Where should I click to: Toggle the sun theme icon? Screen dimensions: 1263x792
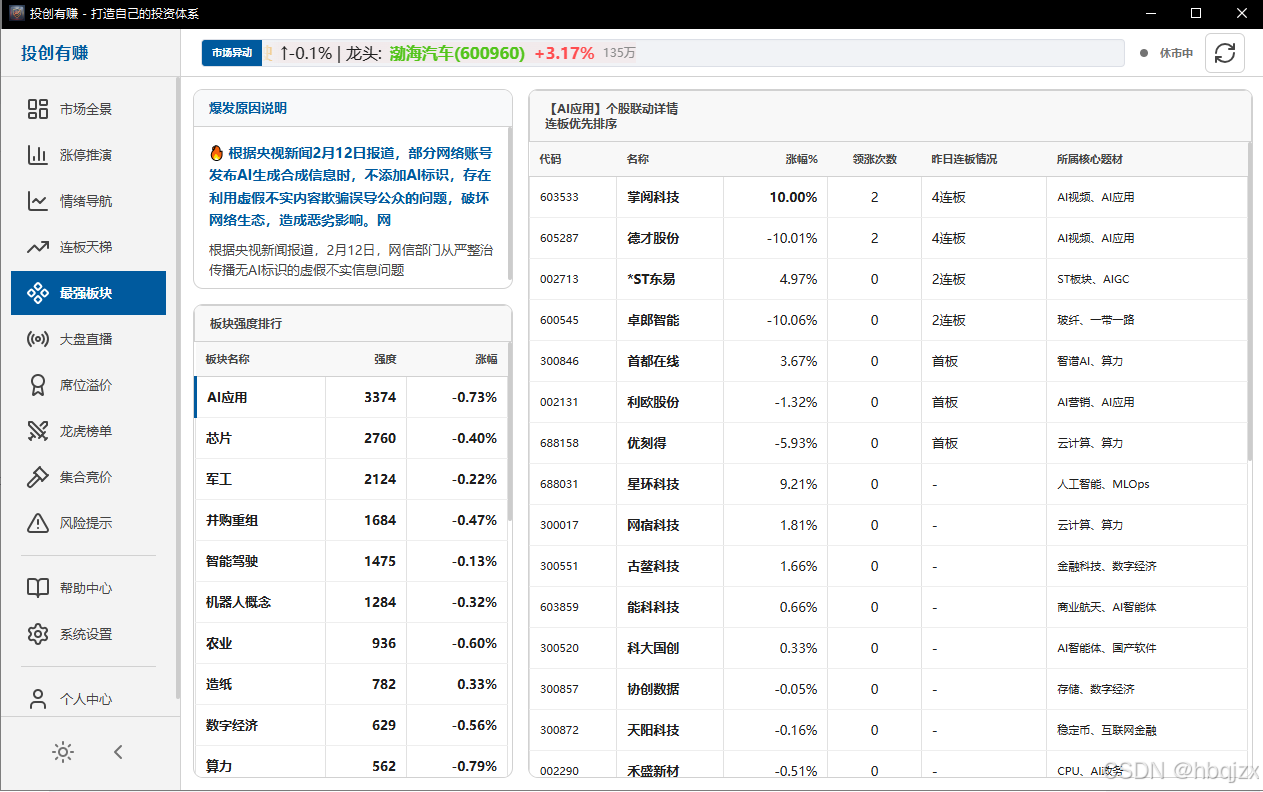pyautogui.click(x=63, y=752)
